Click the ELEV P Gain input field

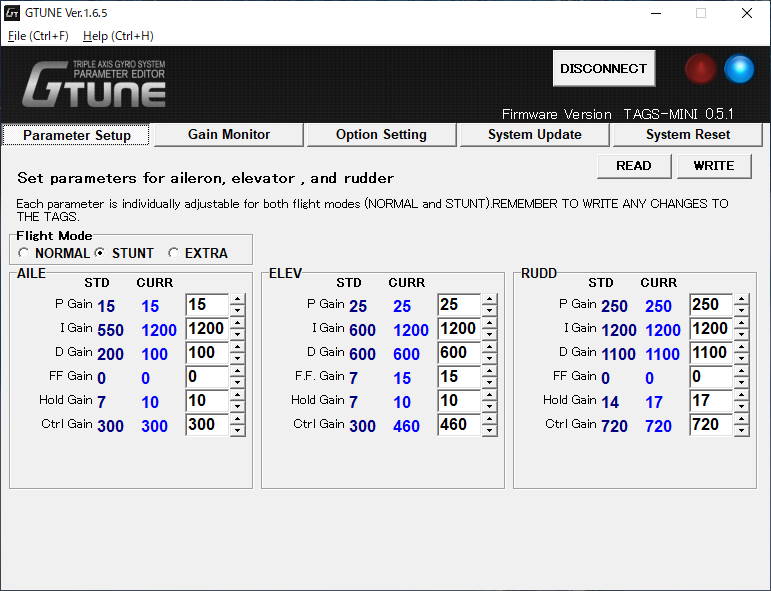click(459, 305)
